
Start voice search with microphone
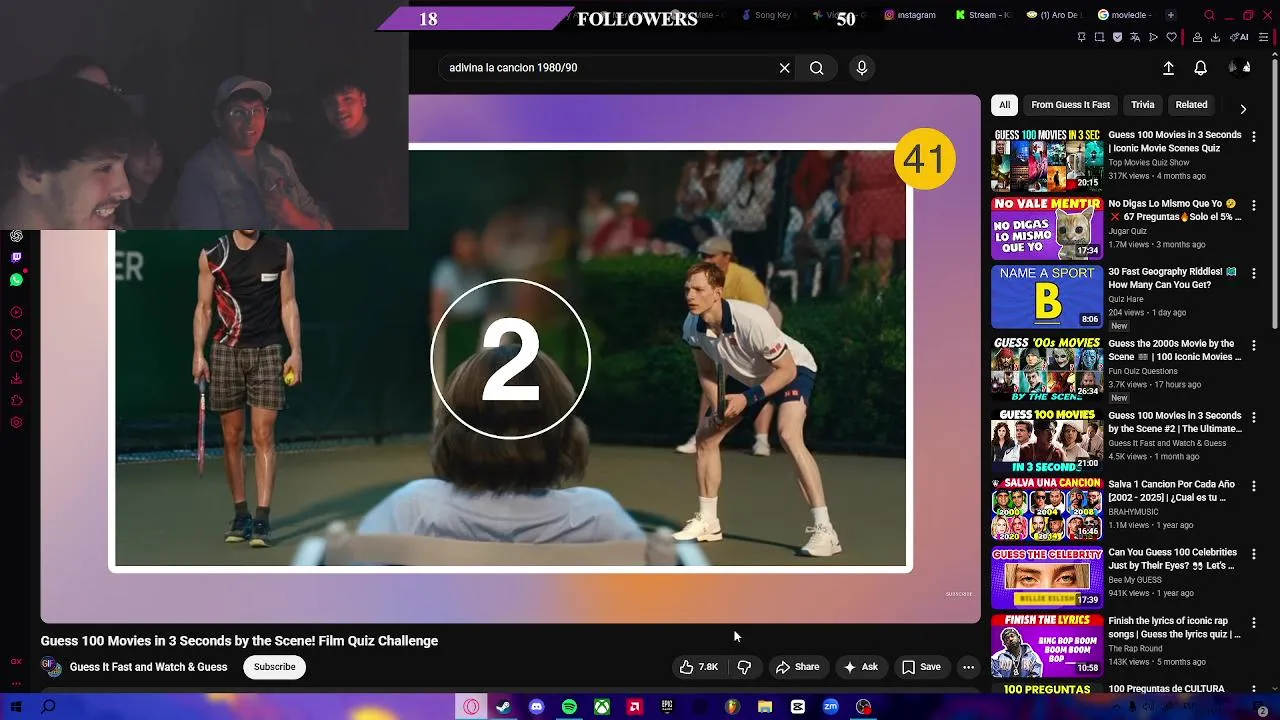[862, 68]
